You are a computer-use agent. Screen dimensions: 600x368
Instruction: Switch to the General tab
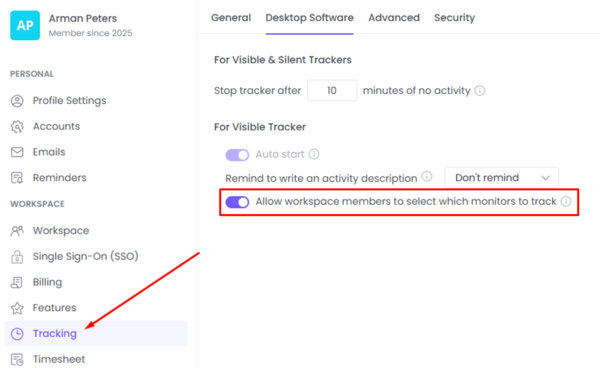coord(231,18)
